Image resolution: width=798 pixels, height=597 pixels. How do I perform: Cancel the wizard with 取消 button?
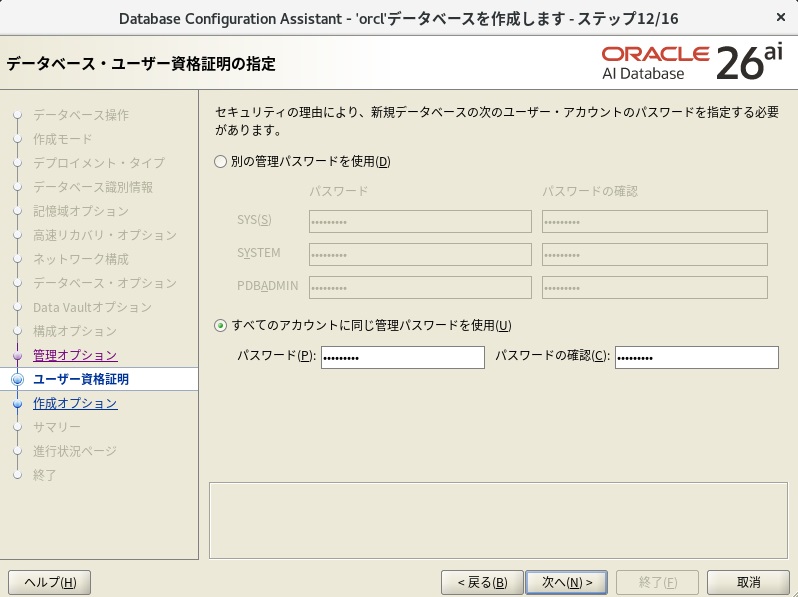point(748,582)
